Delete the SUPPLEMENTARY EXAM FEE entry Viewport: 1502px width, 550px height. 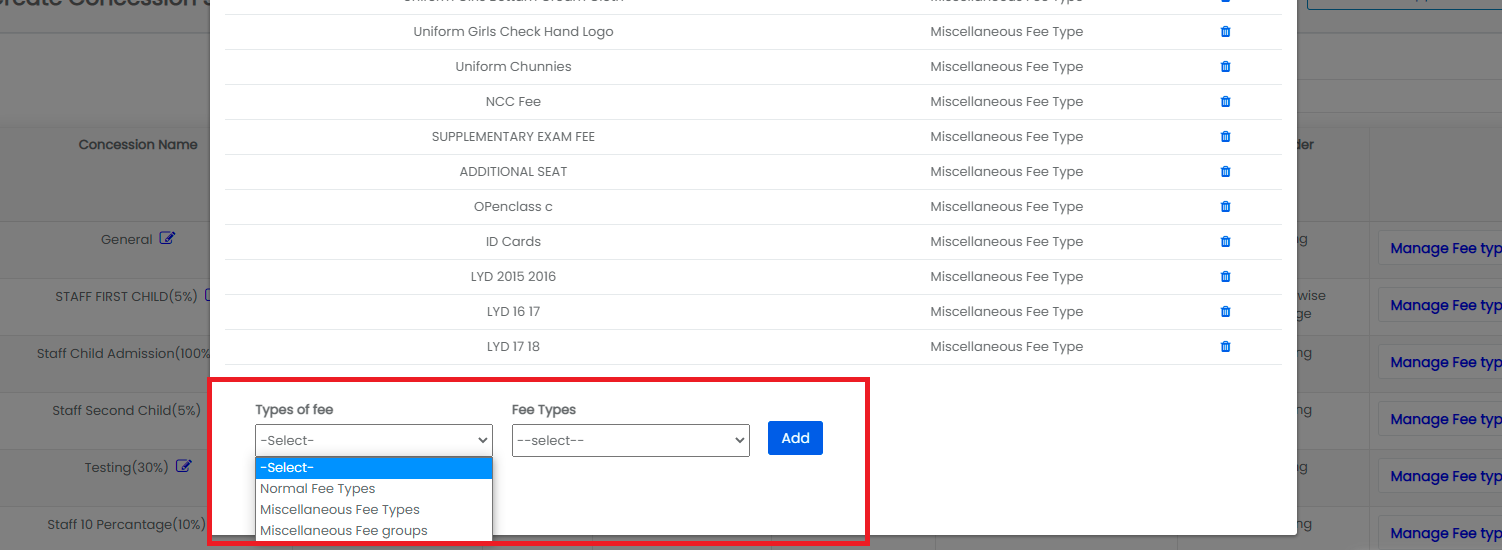click(1225, 137)
